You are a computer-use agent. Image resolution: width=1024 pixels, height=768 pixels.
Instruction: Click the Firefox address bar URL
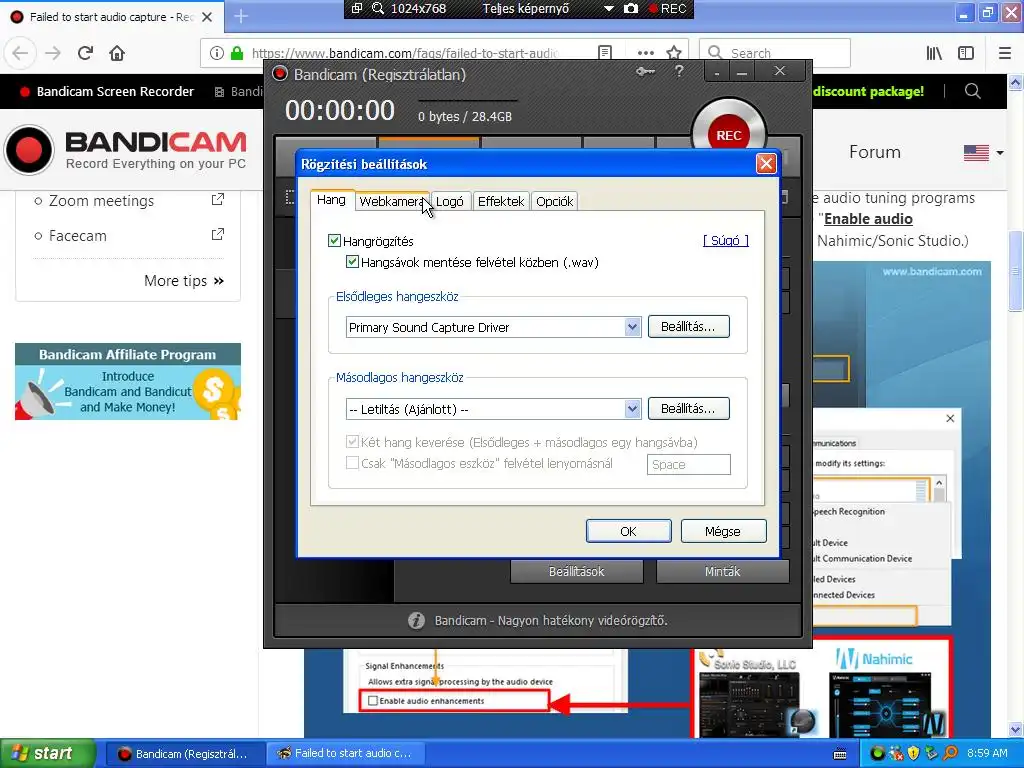click(x=405, y=53)
